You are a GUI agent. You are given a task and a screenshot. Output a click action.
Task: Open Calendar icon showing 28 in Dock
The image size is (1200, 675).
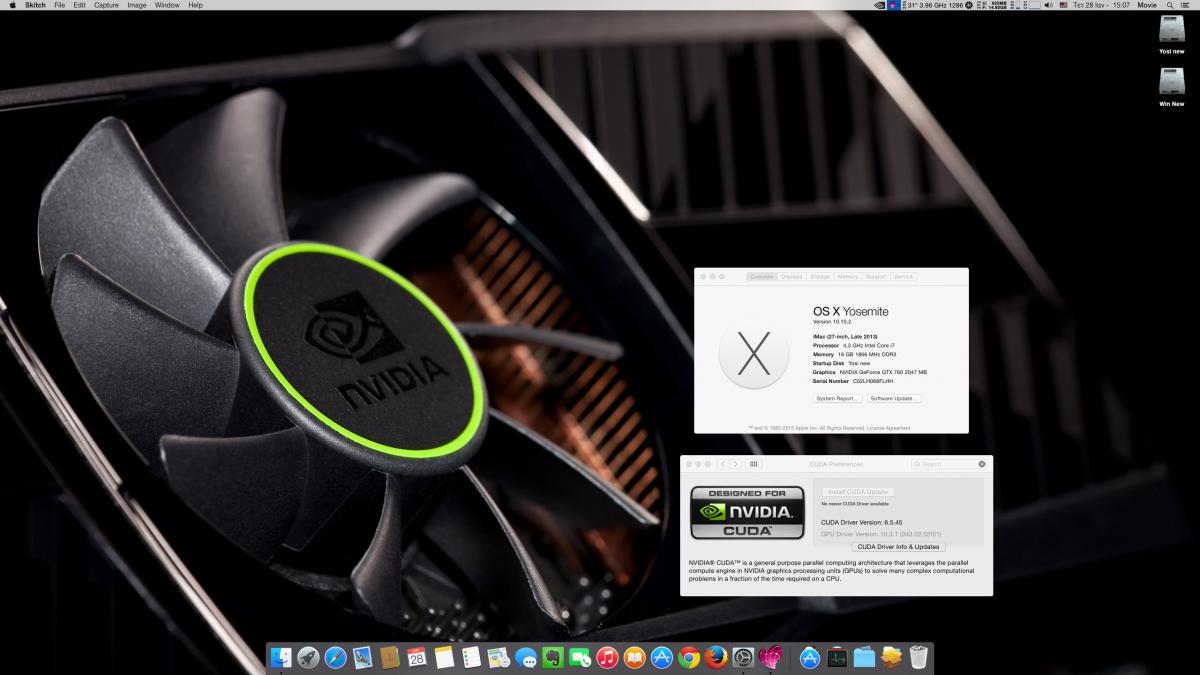point(417,657)
